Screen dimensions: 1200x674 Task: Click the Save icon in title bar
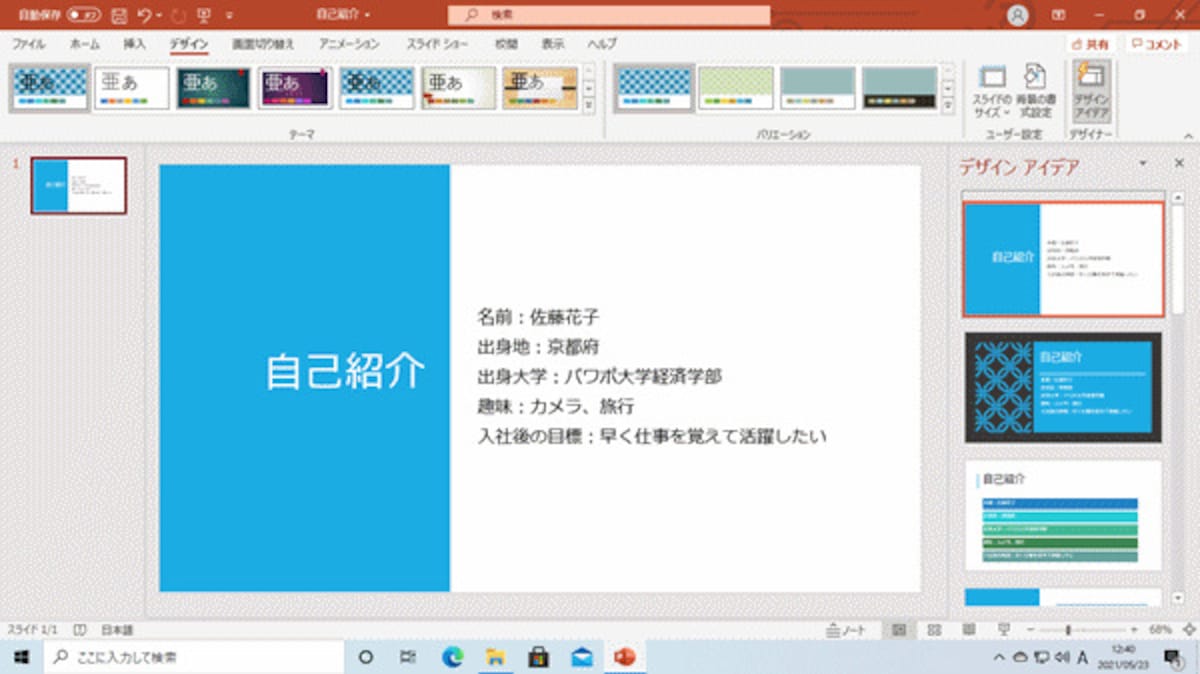[119, 15]
